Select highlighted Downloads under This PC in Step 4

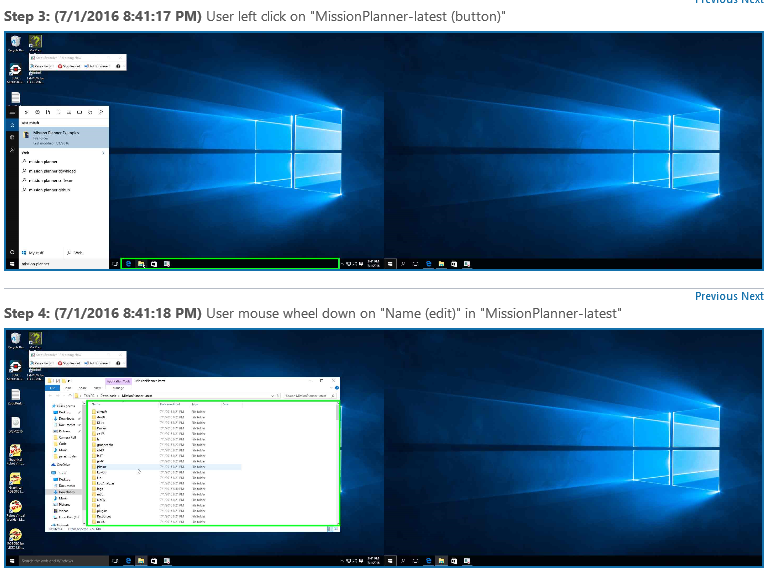click(65, 492)
